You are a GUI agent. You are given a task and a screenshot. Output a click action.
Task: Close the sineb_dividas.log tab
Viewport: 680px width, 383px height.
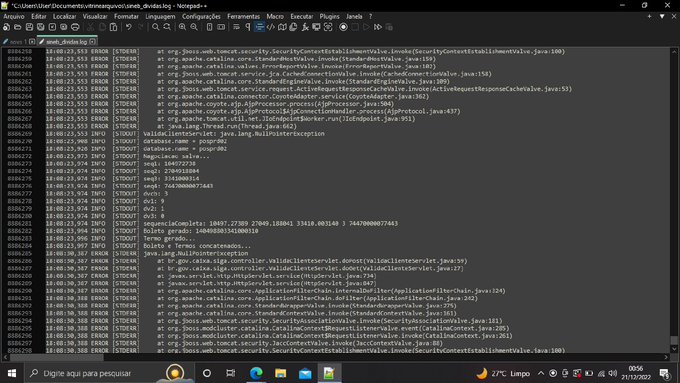coord(92,42)
